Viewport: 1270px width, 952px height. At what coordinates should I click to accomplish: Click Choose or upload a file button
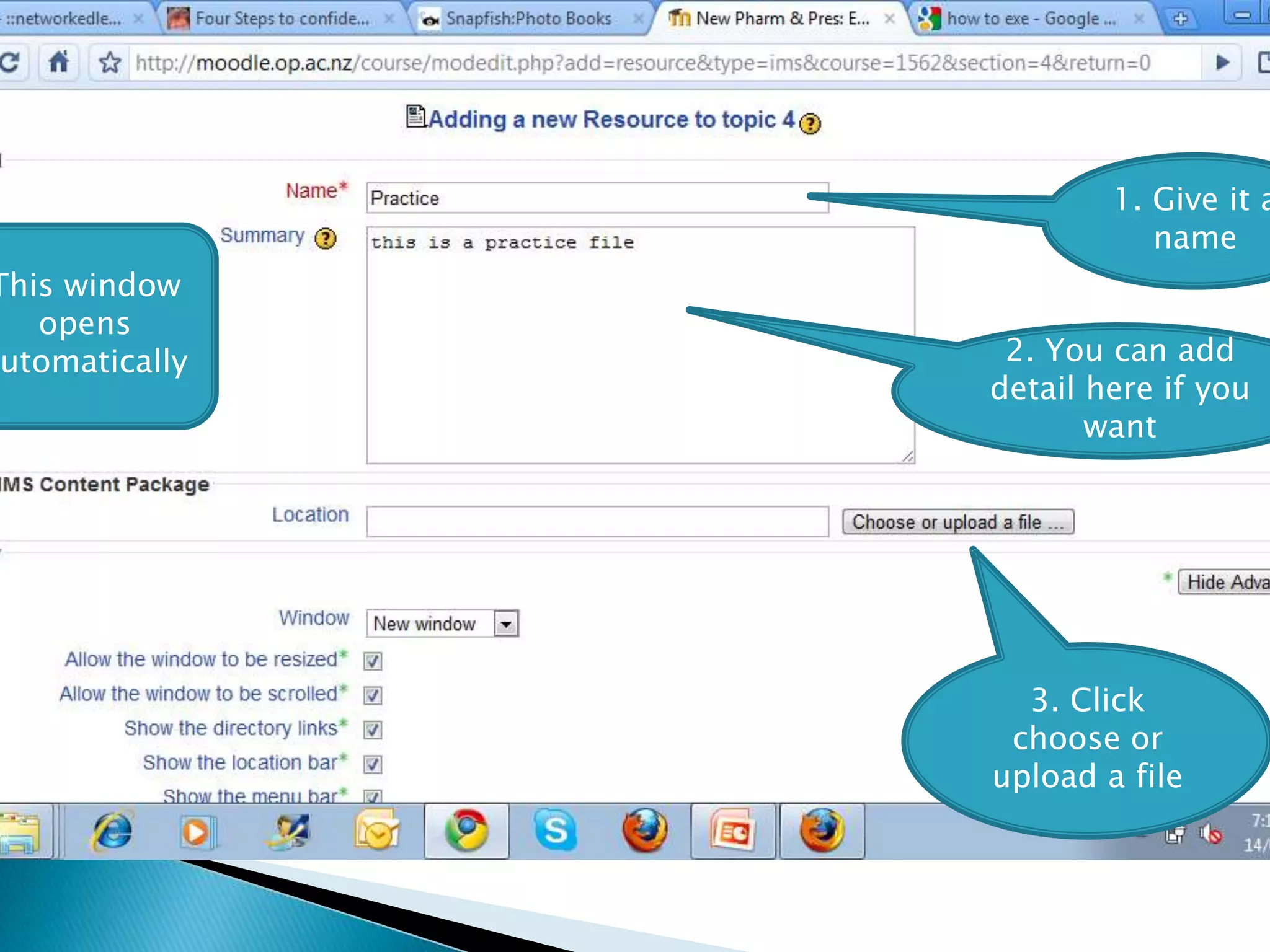click(958, 522)
